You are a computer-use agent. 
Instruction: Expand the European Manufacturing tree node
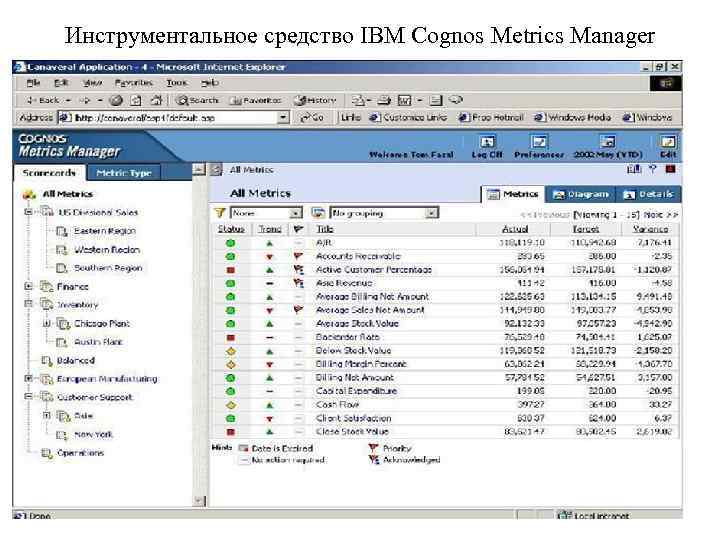[28, 379]
